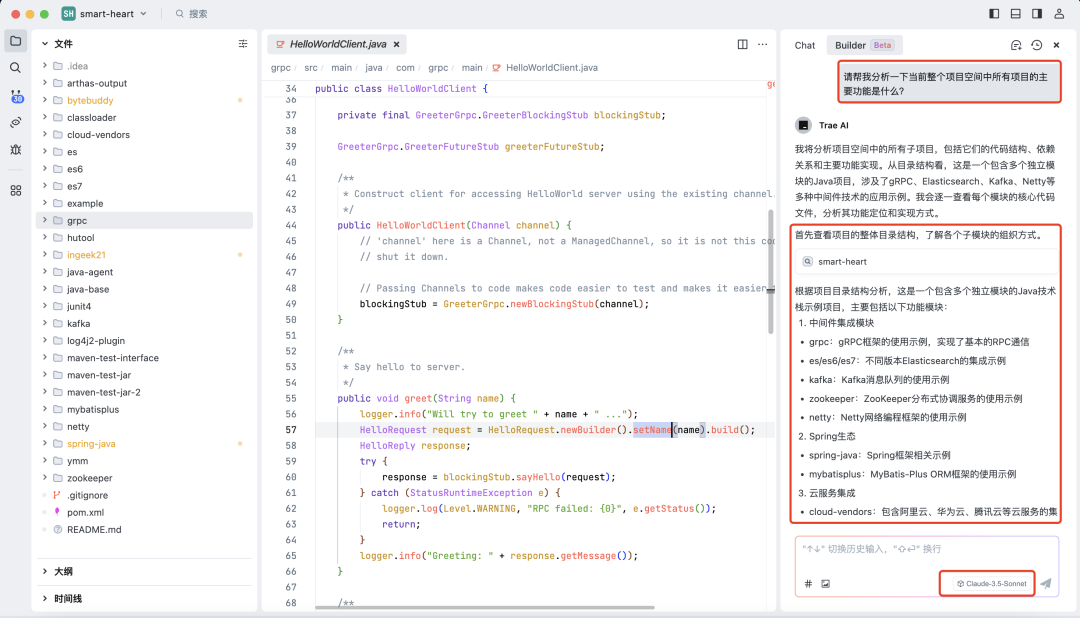Close the Trae AI panel

tap(1057, 45)
